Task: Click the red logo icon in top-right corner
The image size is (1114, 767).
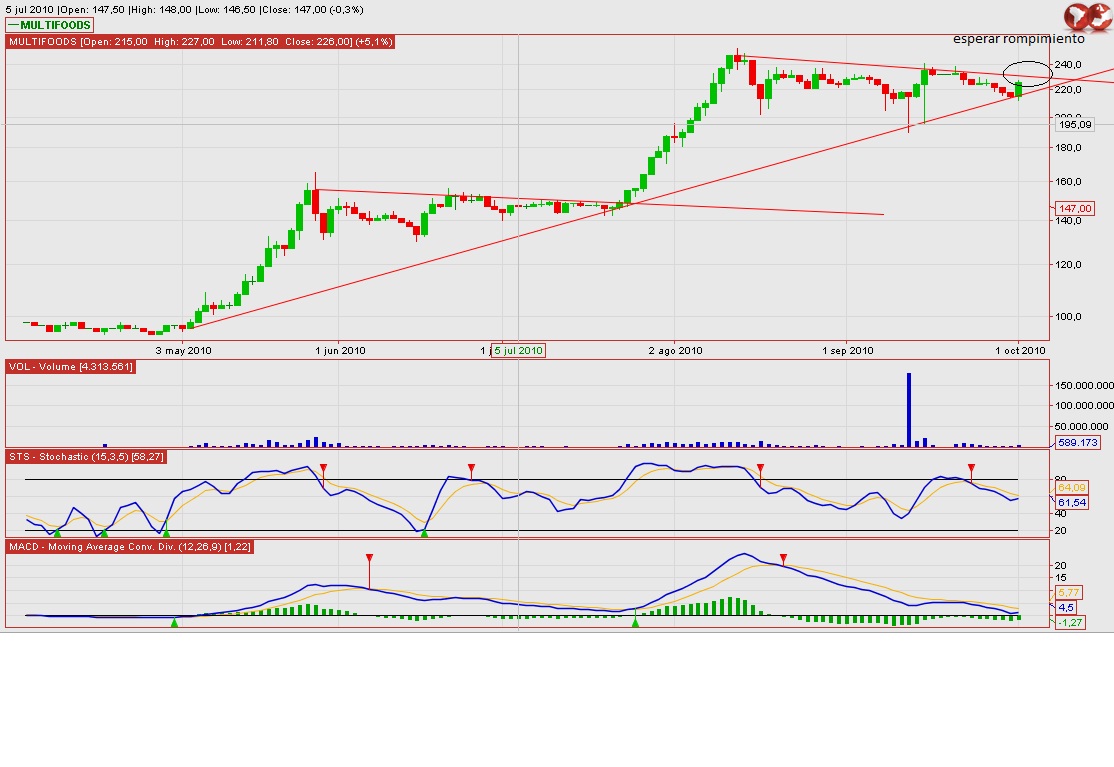Action: 1087,17
